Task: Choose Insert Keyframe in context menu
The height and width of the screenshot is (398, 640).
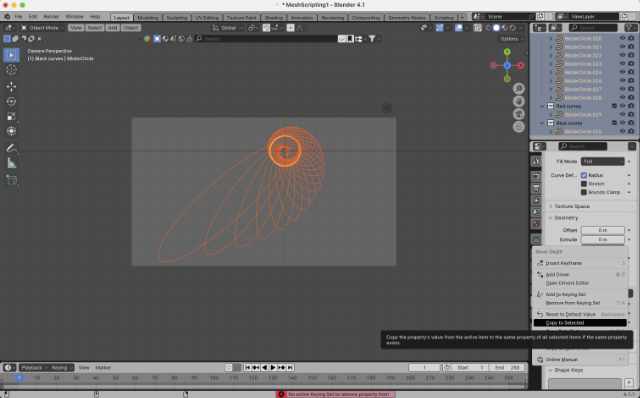Action: click(580, 263)
